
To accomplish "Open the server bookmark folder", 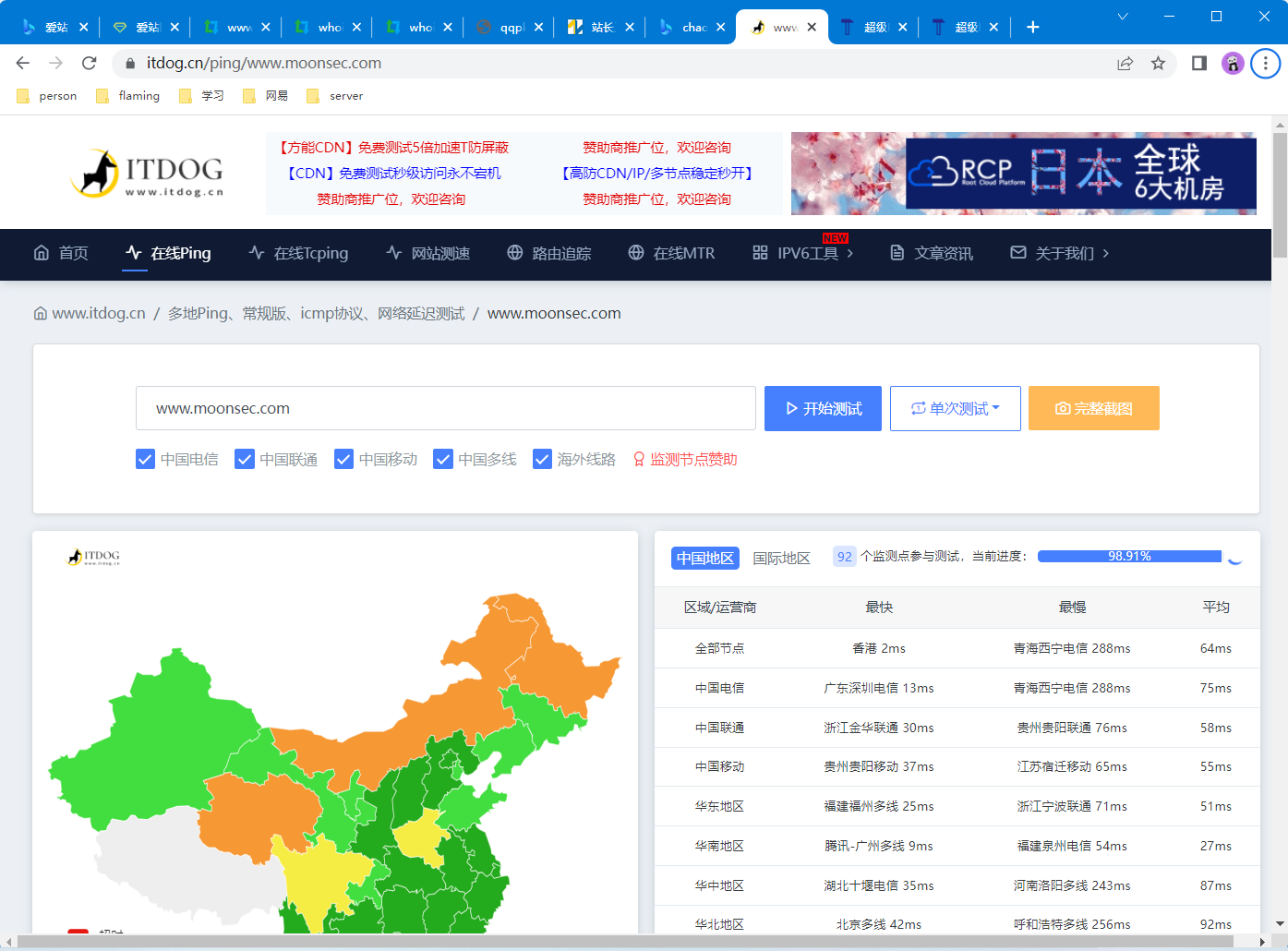I will point(334,96).
